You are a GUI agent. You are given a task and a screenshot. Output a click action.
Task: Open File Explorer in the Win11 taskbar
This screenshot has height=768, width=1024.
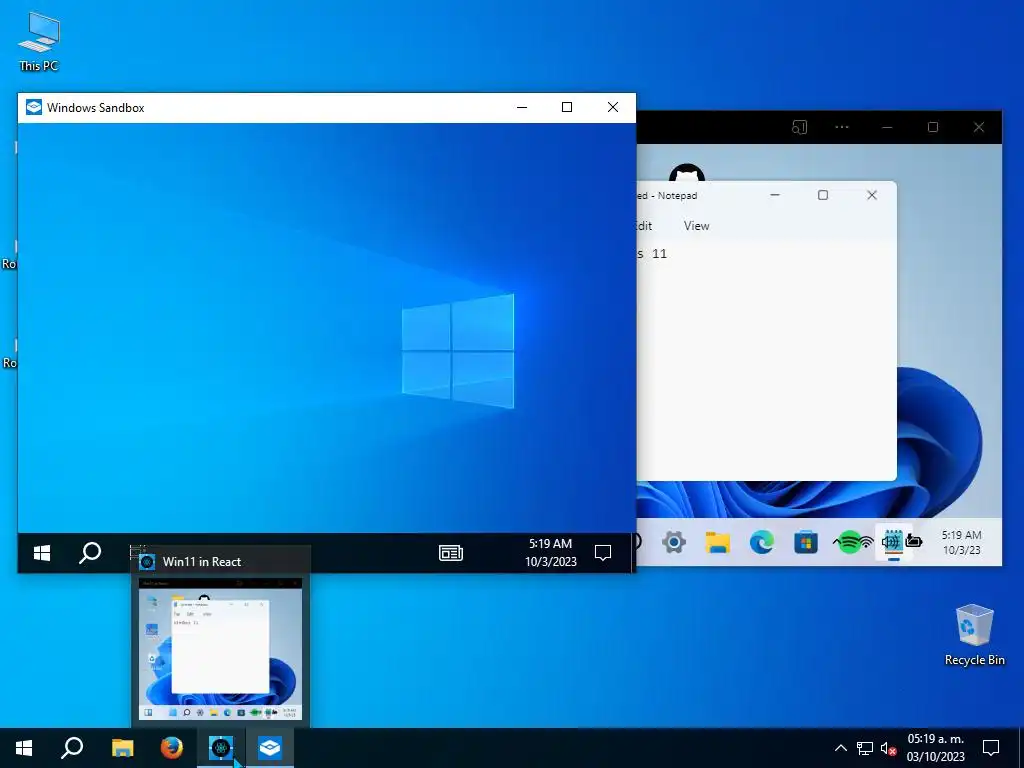[x=718, y=542]
